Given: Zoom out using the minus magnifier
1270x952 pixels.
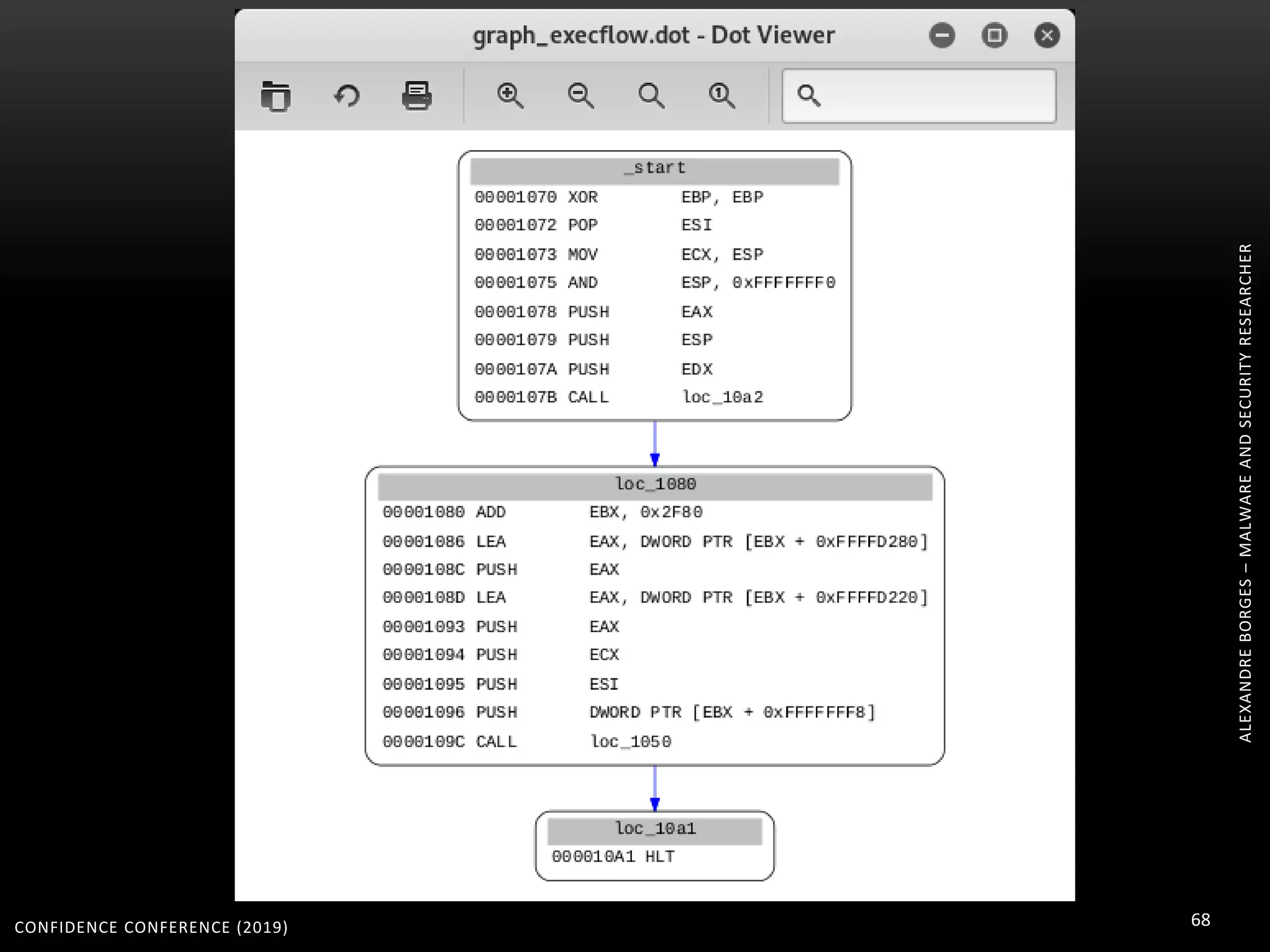Looking at the screenshot, I should point(581,96).
